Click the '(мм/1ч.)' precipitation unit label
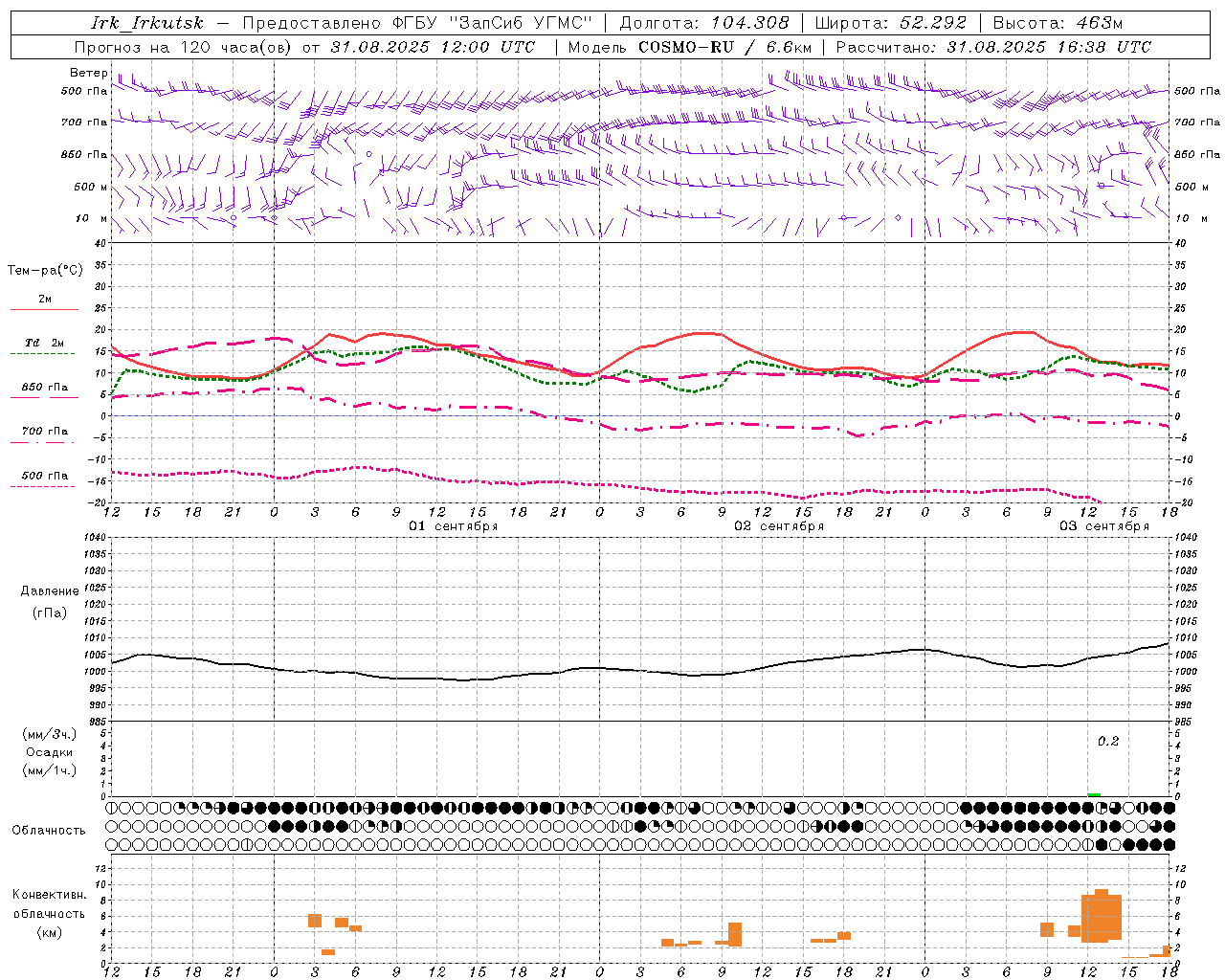Image resolution: width=1225 pixels, height=980 pixels. pos(50,770)
